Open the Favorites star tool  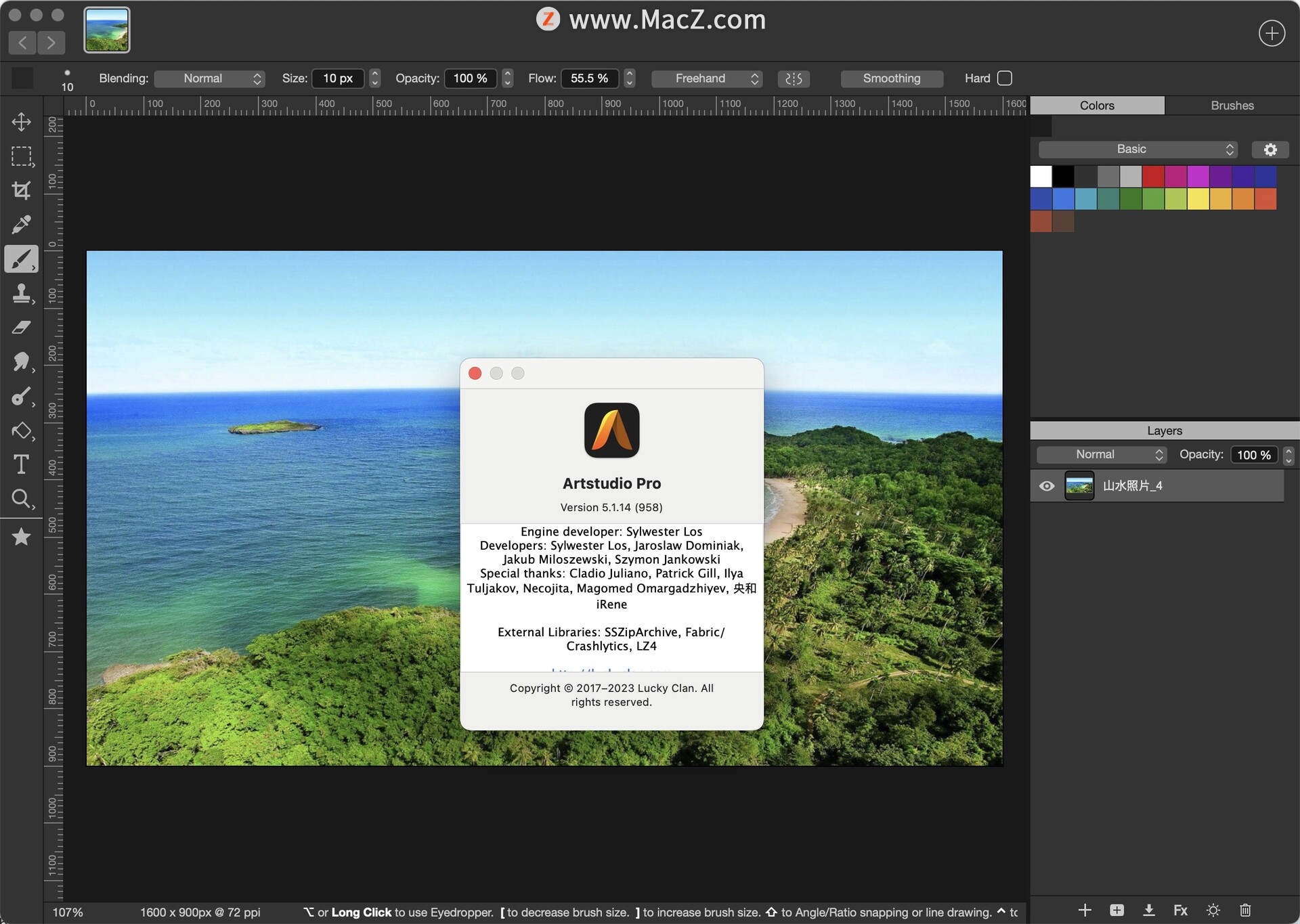pyautogui.click(x=21, y=537)
